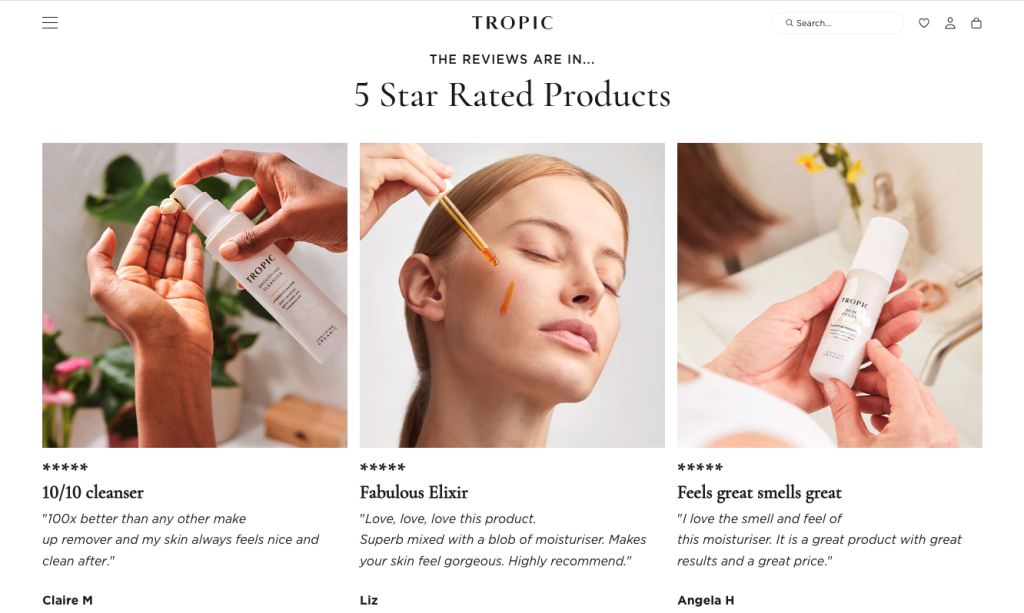Open the elixir dropper product image

[x=512, y=295]
